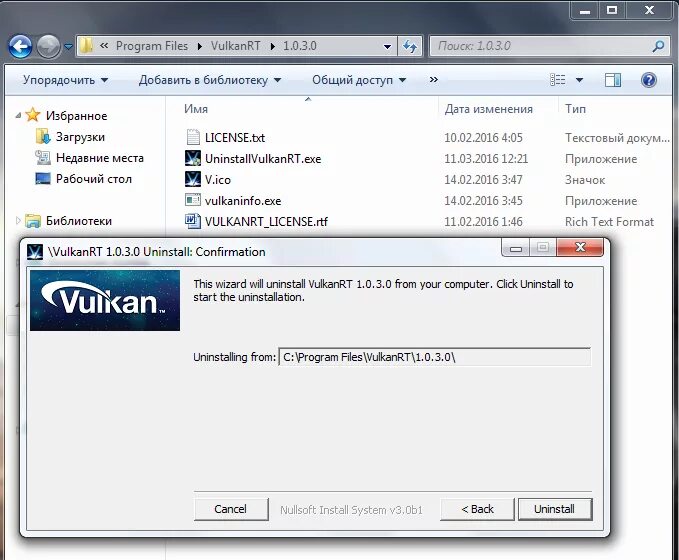This screenshot has width=679, height=560.
Task: Select the V.ico file
Action: [218, 180]
